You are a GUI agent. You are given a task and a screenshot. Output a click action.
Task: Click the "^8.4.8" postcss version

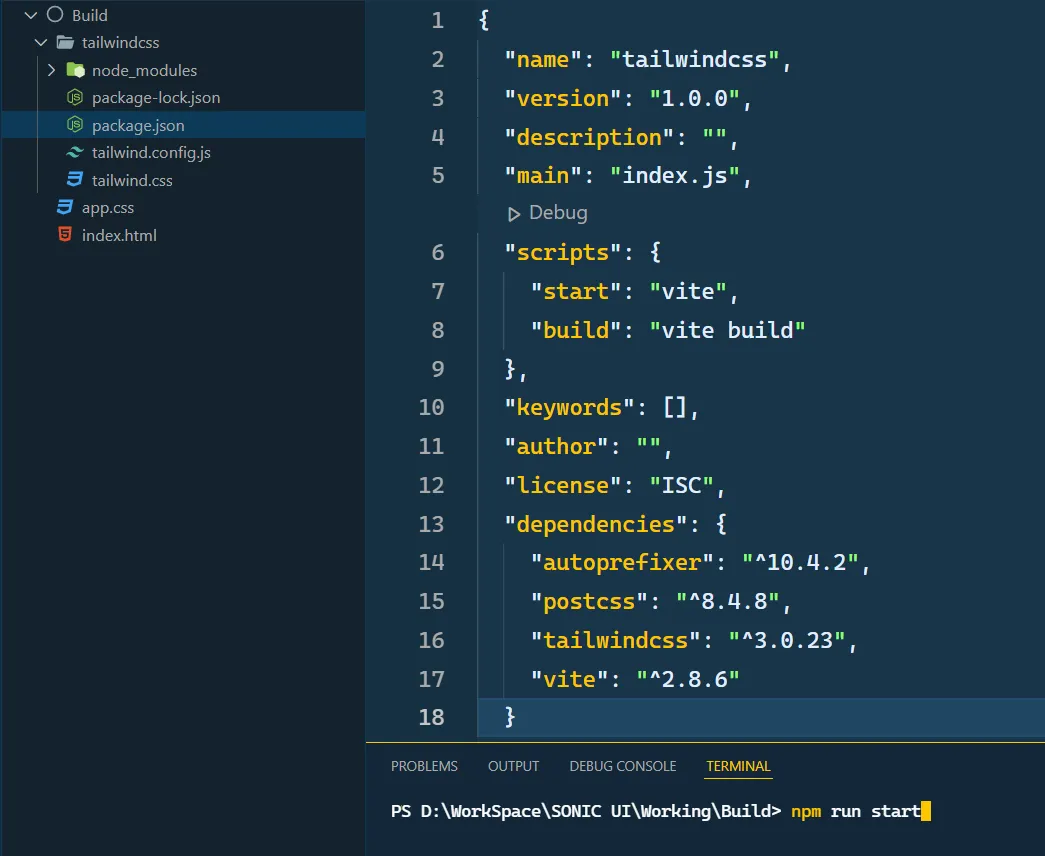pyautogui.click(x=727, y=601)
